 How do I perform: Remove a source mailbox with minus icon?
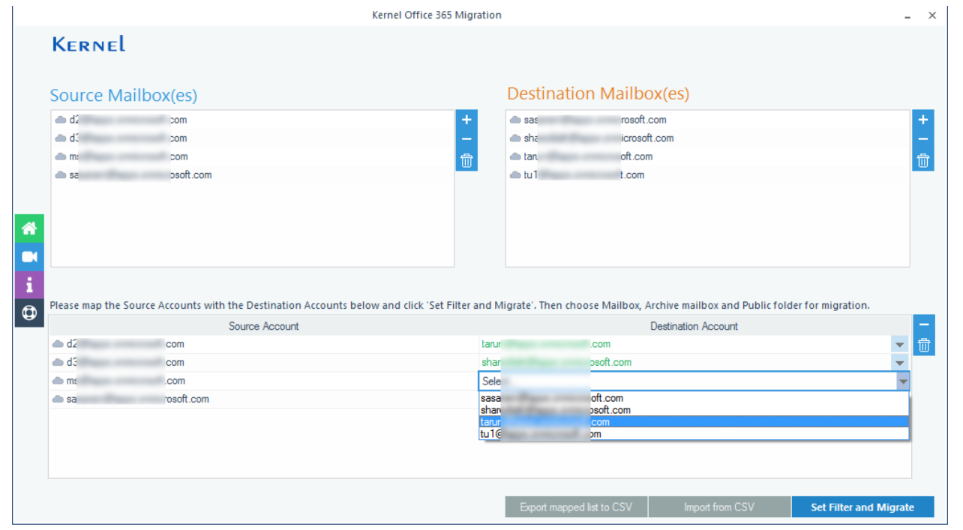click(467, 139)
